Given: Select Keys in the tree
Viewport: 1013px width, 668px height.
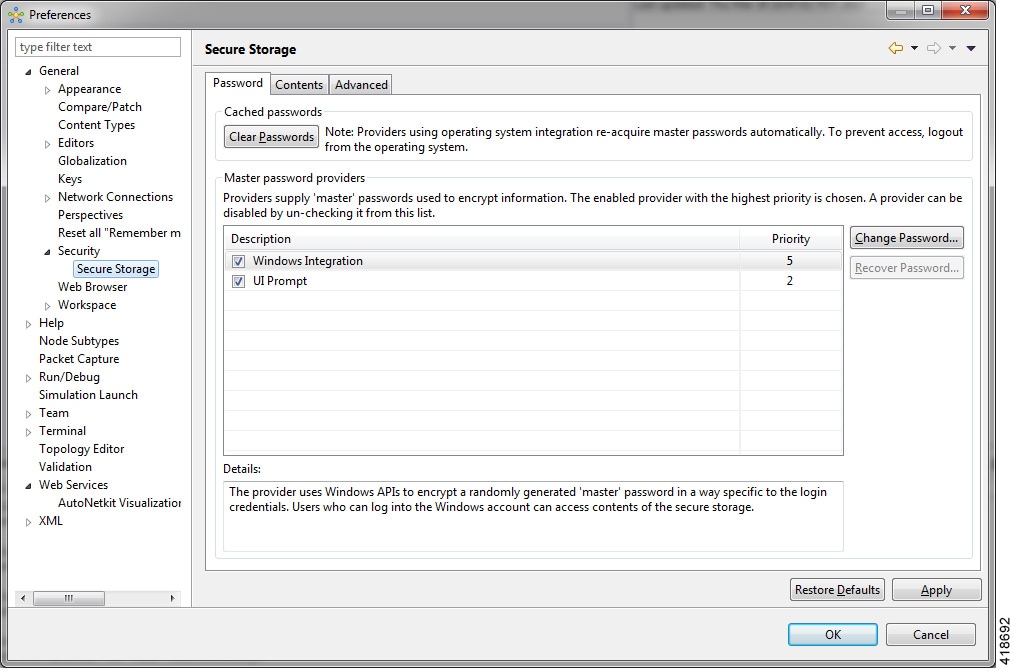Looking at the screenshot, I should (70, 179).
